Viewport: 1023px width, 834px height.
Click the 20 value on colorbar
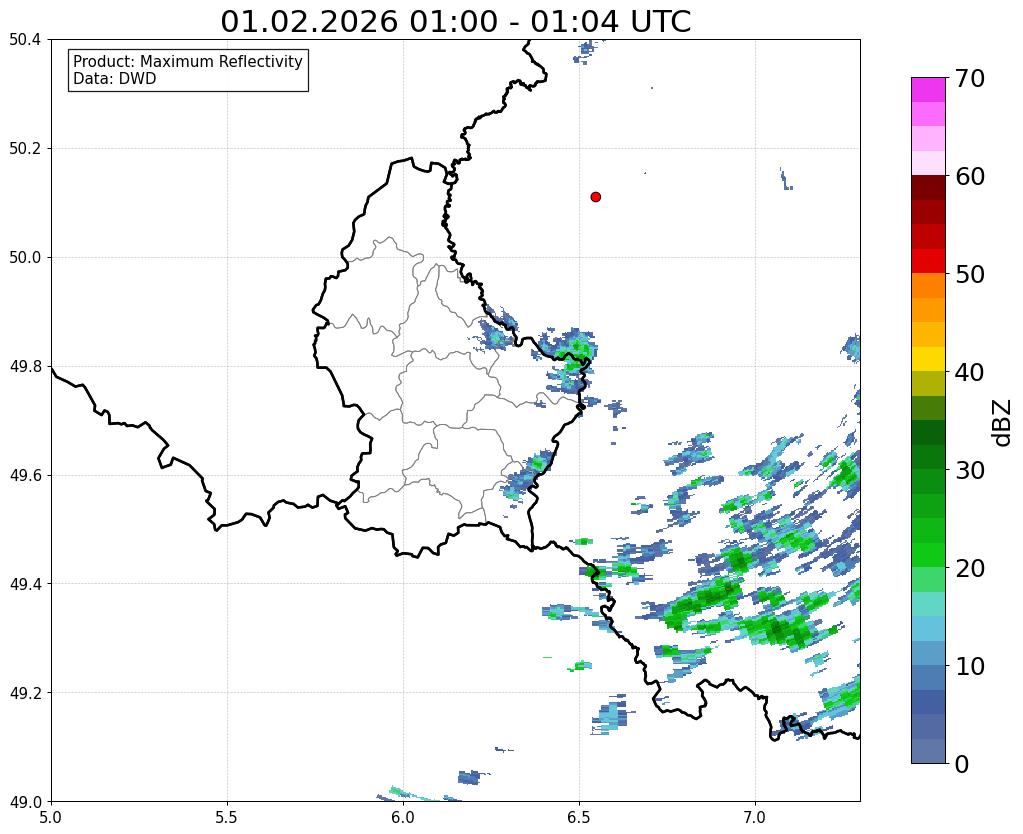coord(969,568)
